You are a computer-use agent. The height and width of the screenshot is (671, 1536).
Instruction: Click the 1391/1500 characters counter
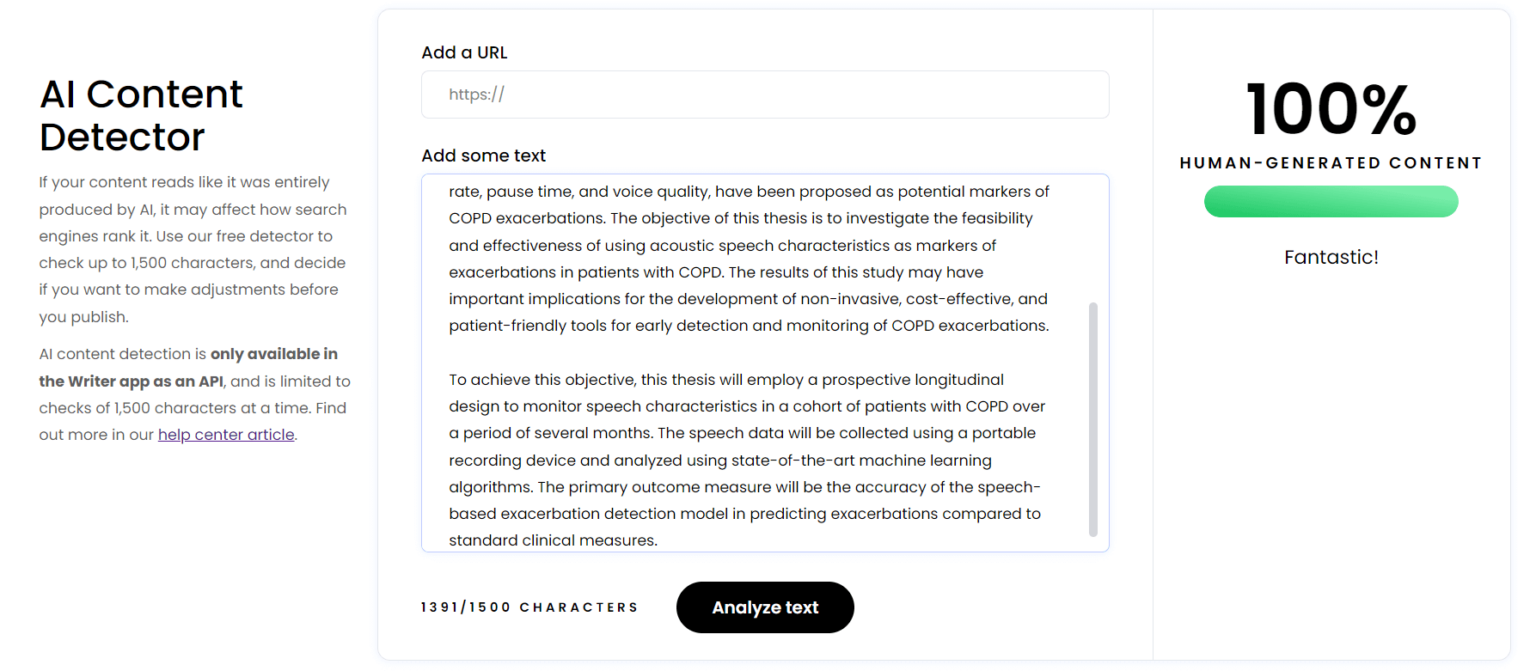click(x=529, y=607)
